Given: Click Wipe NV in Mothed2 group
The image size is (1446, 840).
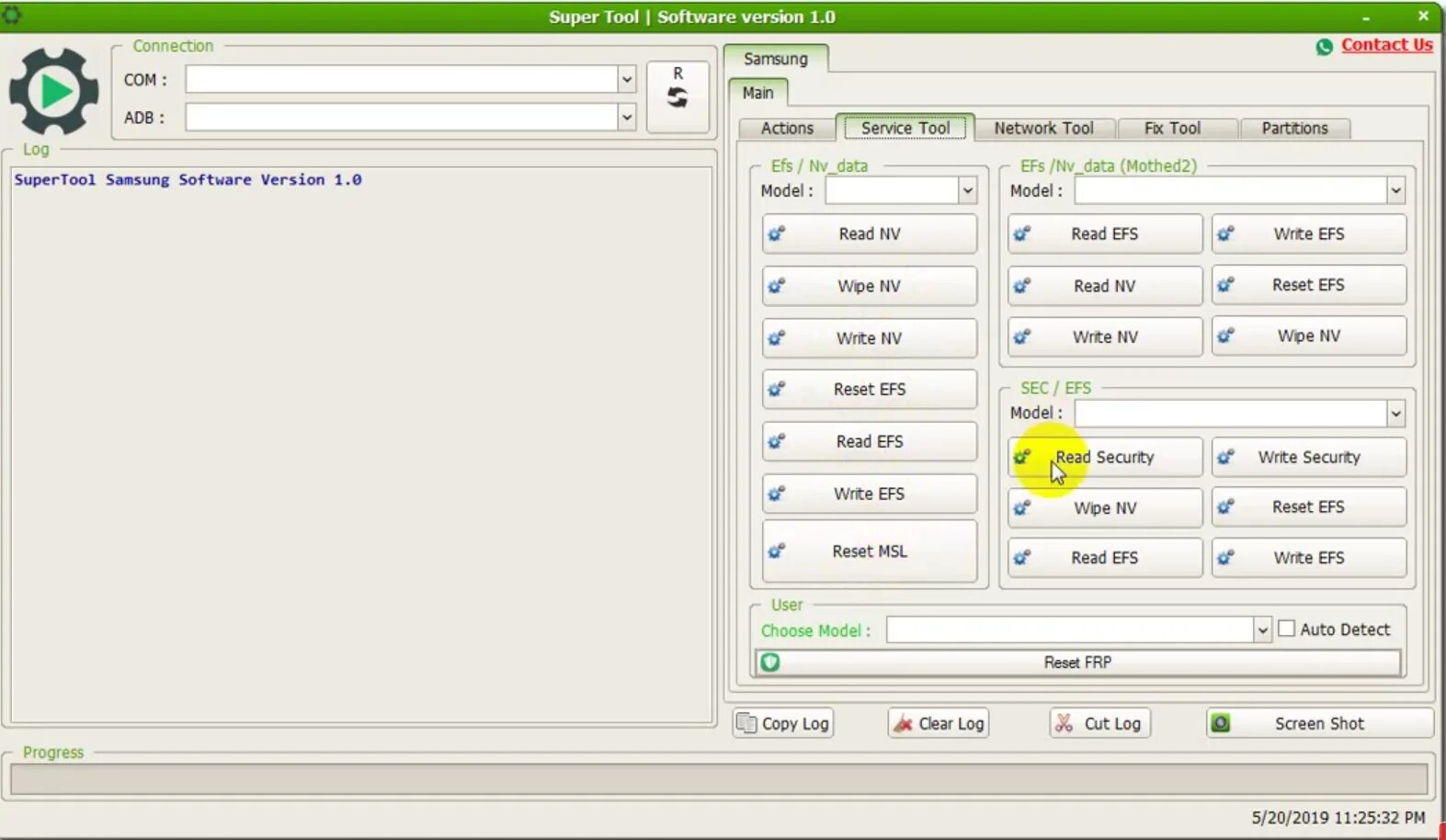Looking at the screenshot, I should pos(1309,336).
